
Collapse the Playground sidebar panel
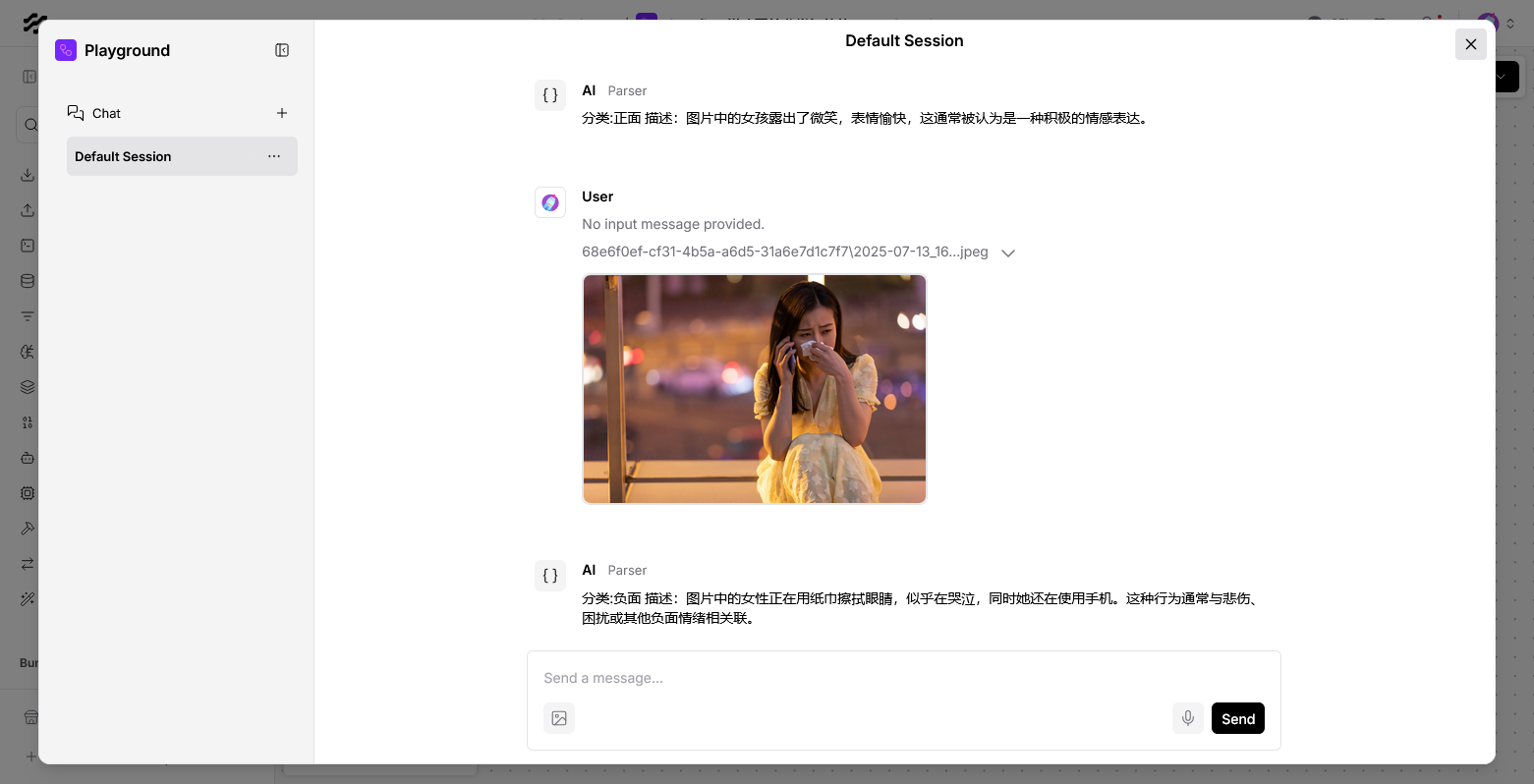(x=282, y=50)
